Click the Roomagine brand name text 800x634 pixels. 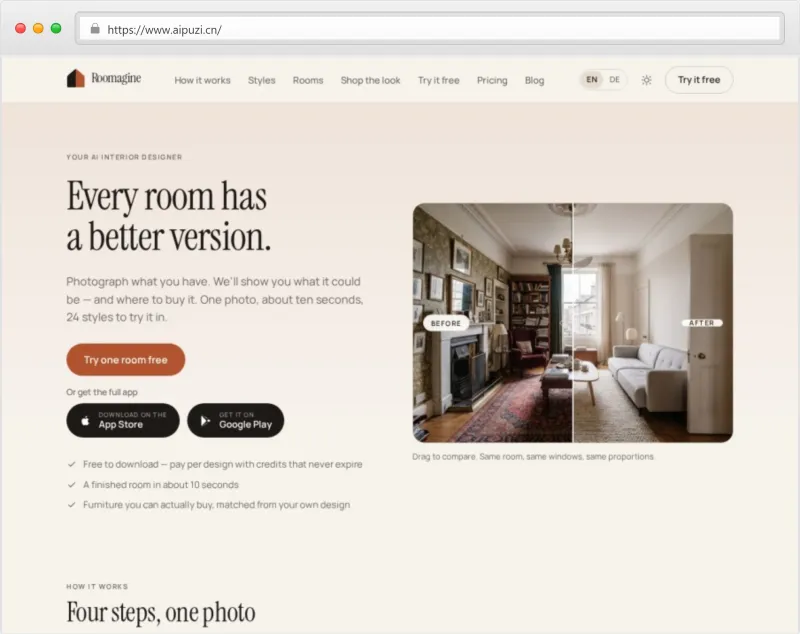(x=116, y=78)
